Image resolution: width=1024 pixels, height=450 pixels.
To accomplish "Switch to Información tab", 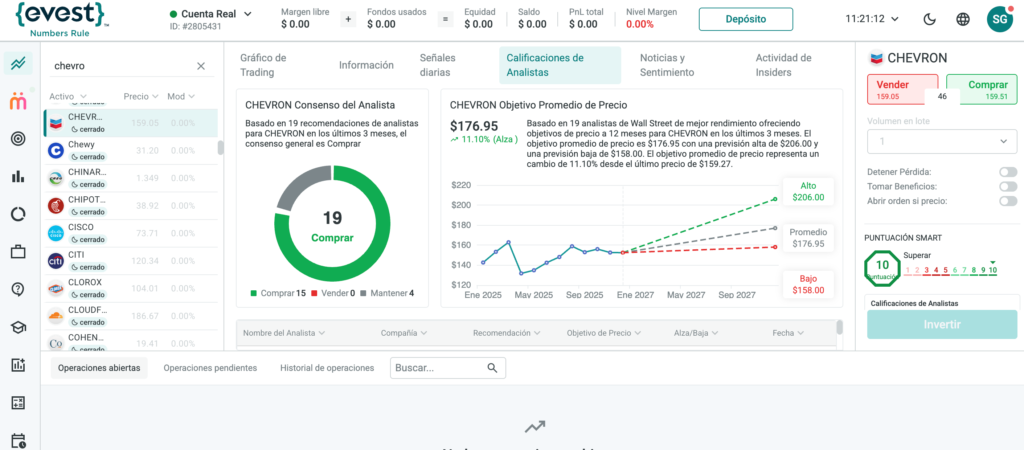I will 366,65.
